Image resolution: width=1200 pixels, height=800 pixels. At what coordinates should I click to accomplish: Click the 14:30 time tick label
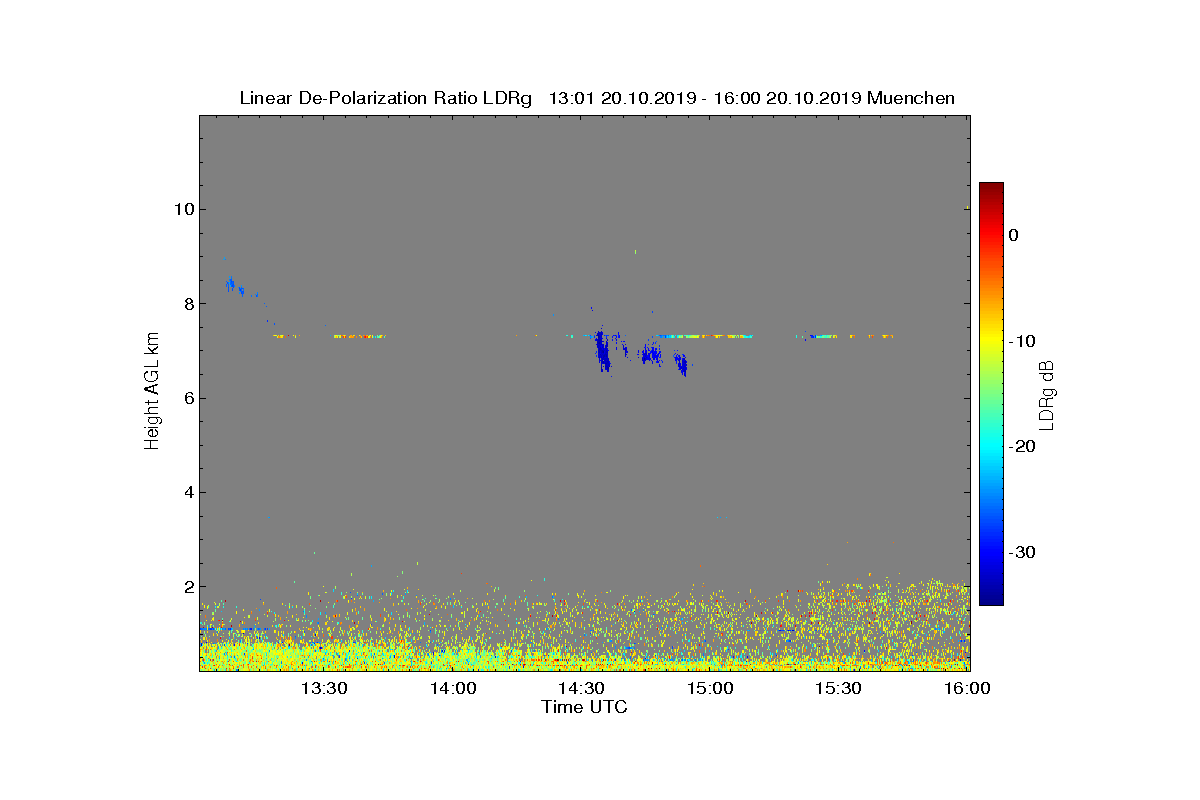pos(582,688)
